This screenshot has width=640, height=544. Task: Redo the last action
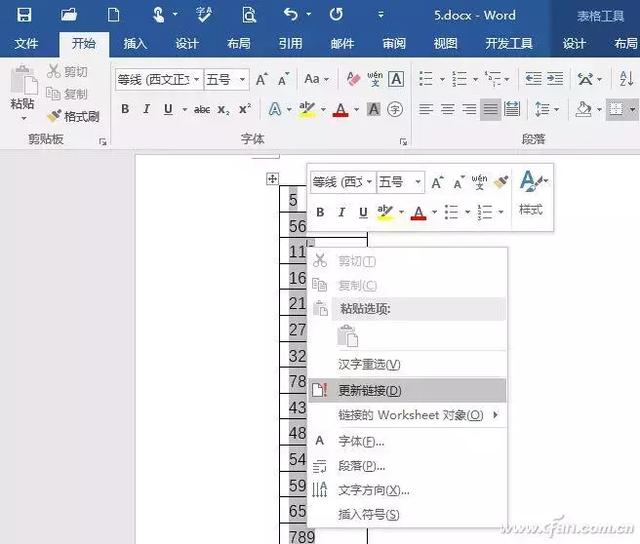click(x=336, y=15)
